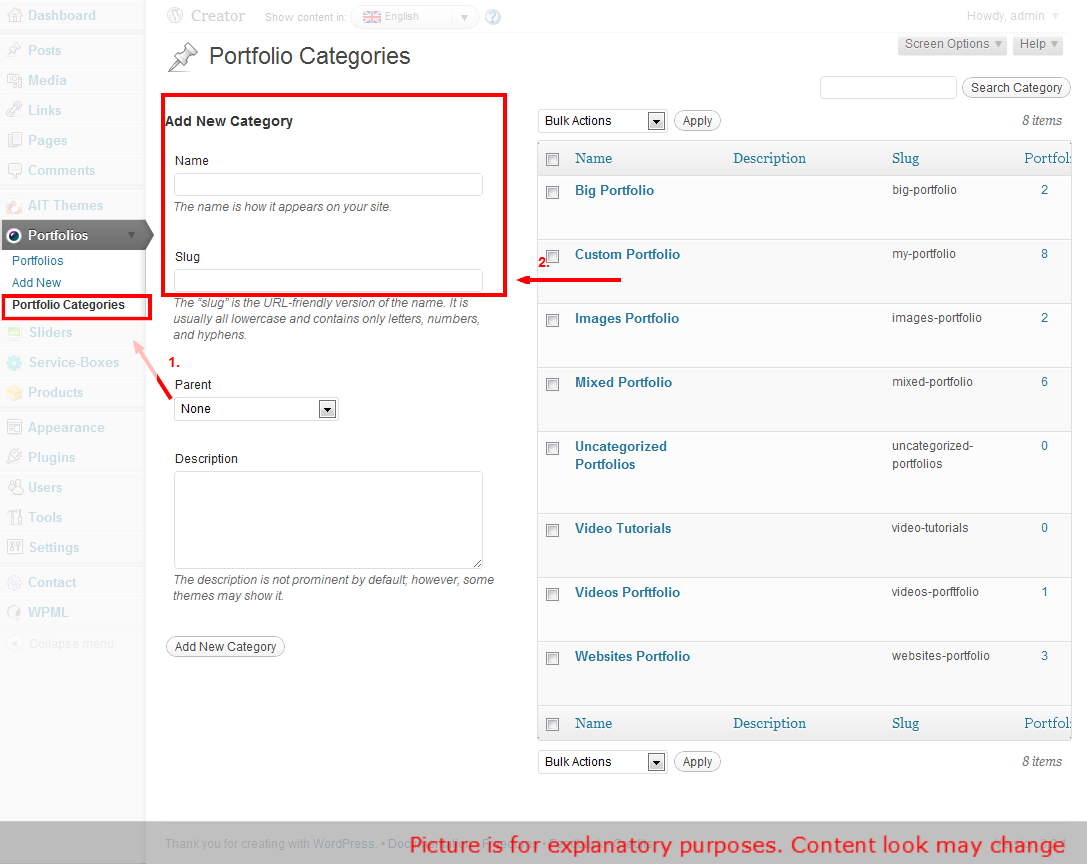The height and width of the screenshot is (864, 1087).
Task: Check the Big Portfolio row checkbox
Action: click(552, 192)
